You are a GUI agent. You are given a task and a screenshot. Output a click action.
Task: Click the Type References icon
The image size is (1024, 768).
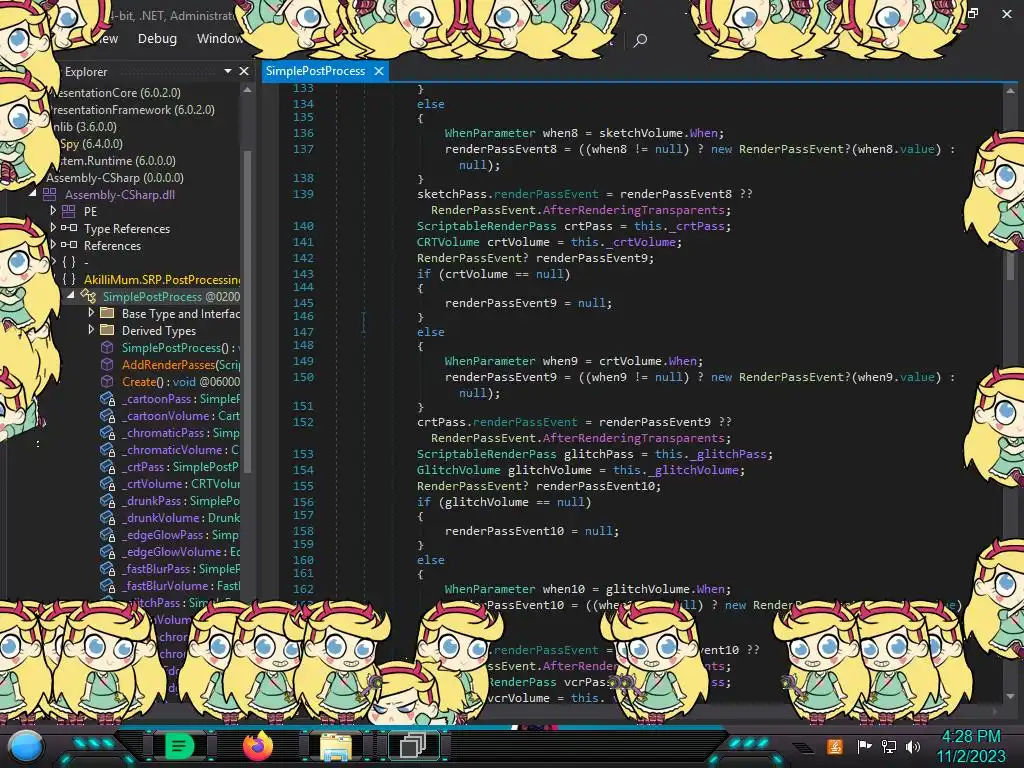pos(69,228)
